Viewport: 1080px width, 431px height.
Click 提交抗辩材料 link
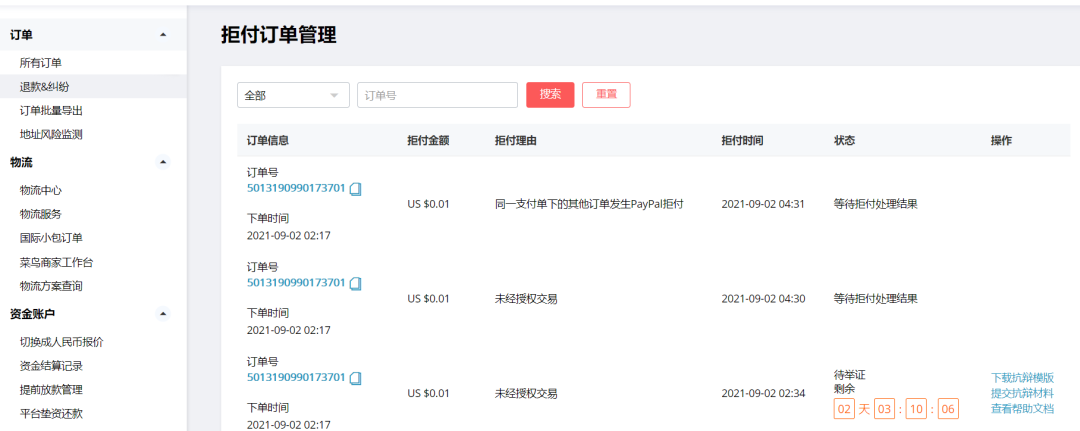point(1022,393)
